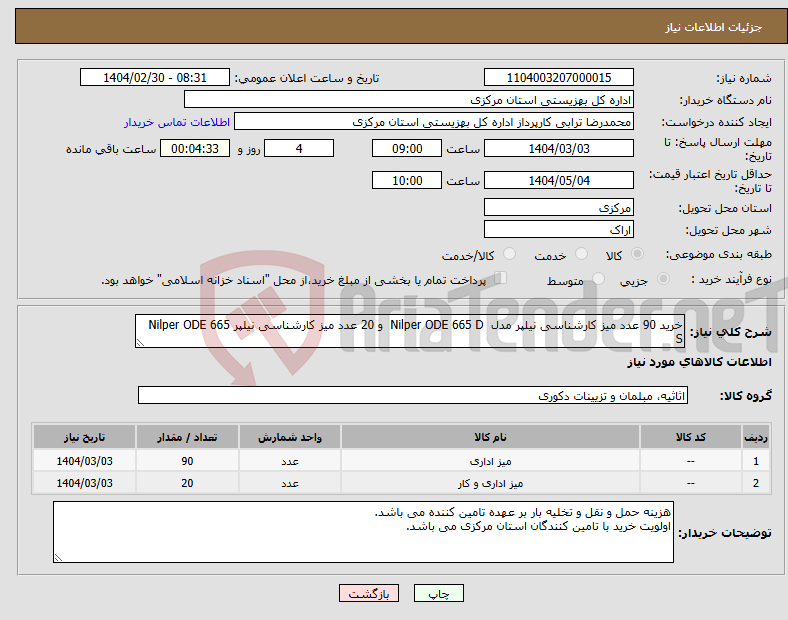Click the goods group field اثاثیه، مبلمان
This screenshot has height=620, width=788.
click(x=413, y=395)
